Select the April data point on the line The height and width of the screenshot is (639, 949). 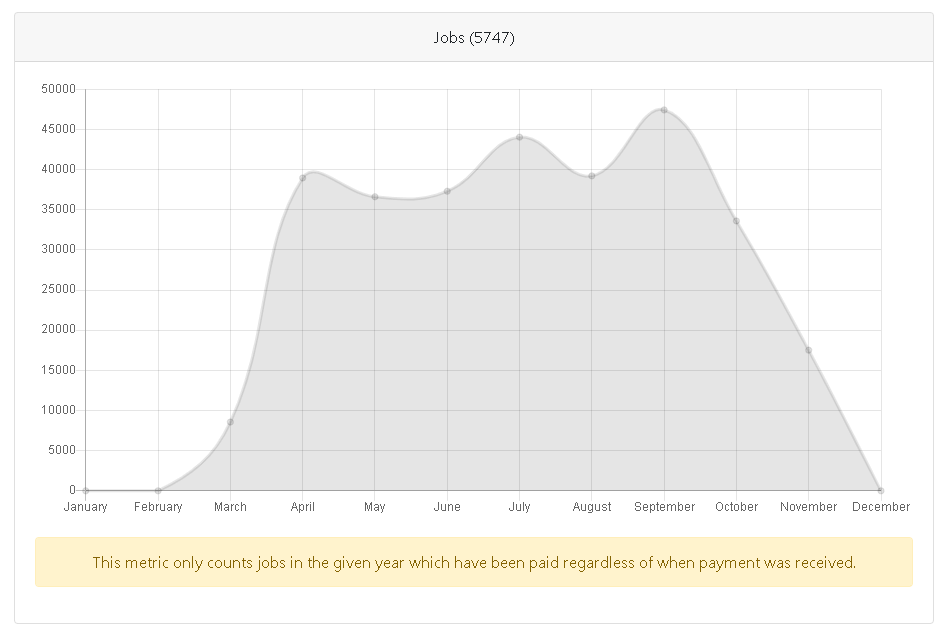[x=303, y=178]
